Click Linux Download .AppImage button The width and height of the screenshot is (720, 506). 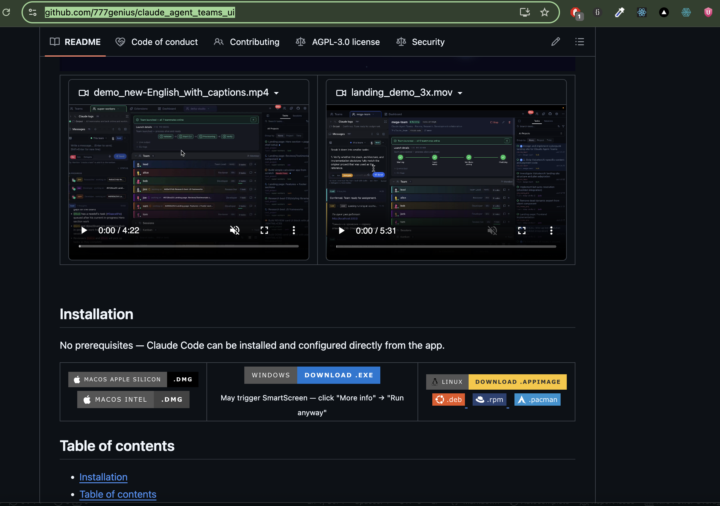[x=496, y=382]
